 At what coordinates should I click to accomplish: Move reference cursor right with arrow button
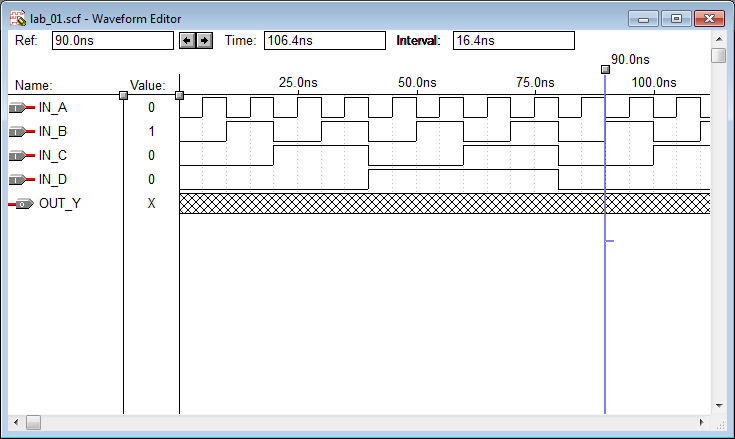tap(204, 41)
